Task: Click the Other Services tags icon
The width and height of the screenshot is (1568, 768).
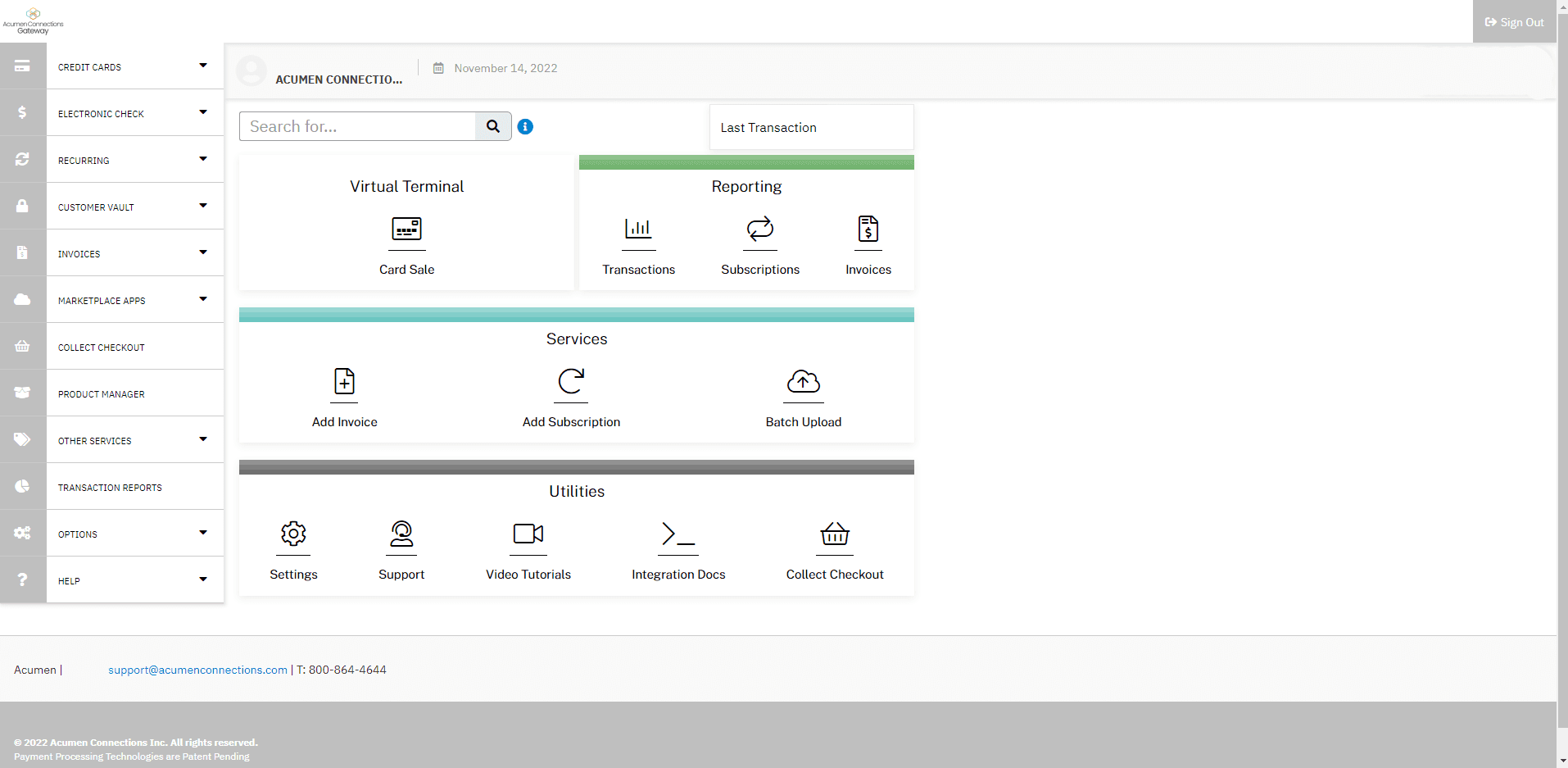Action: click(22, 439)
